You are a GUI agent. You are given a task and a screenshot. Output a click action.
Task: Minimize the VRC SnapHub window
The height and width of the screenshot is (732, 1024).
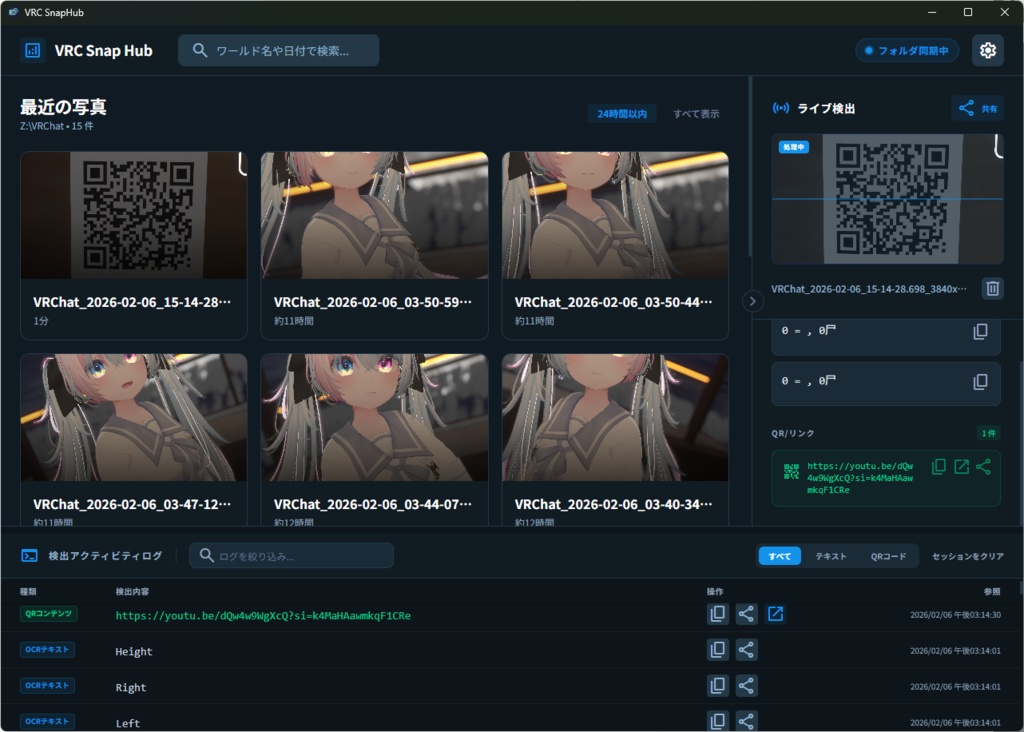click(x=932, y=12)
